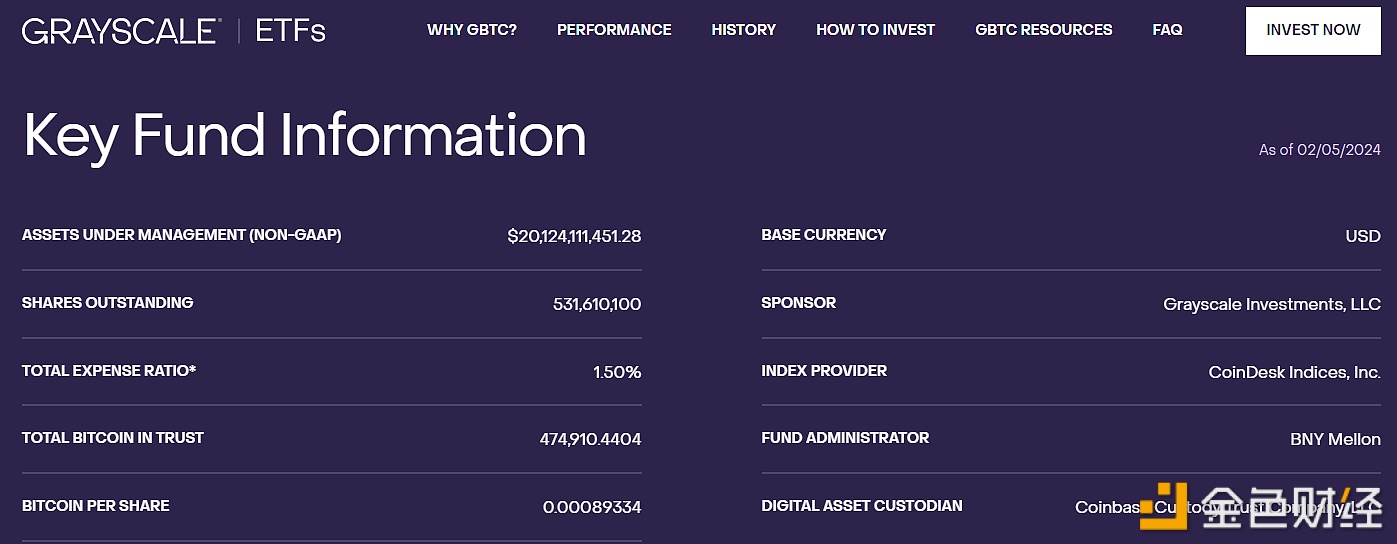Image resolution: width=1397 pixels, height=544 pixels.
Task: Click the BASE CURRENCY label
Action: [x=824, y=235]
